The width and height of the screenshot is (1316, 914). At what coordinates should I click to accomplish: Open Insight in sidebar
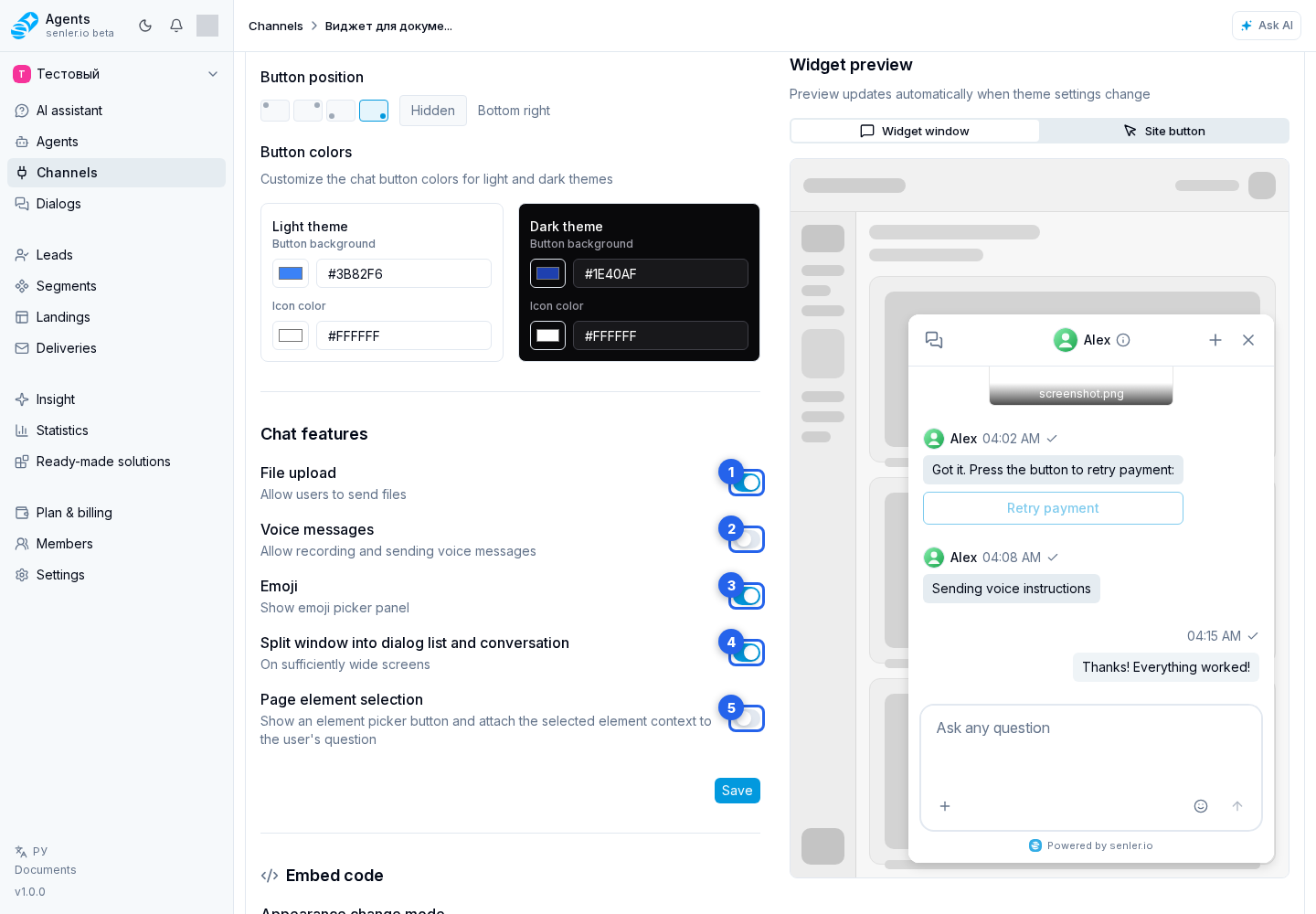(116, 399)
